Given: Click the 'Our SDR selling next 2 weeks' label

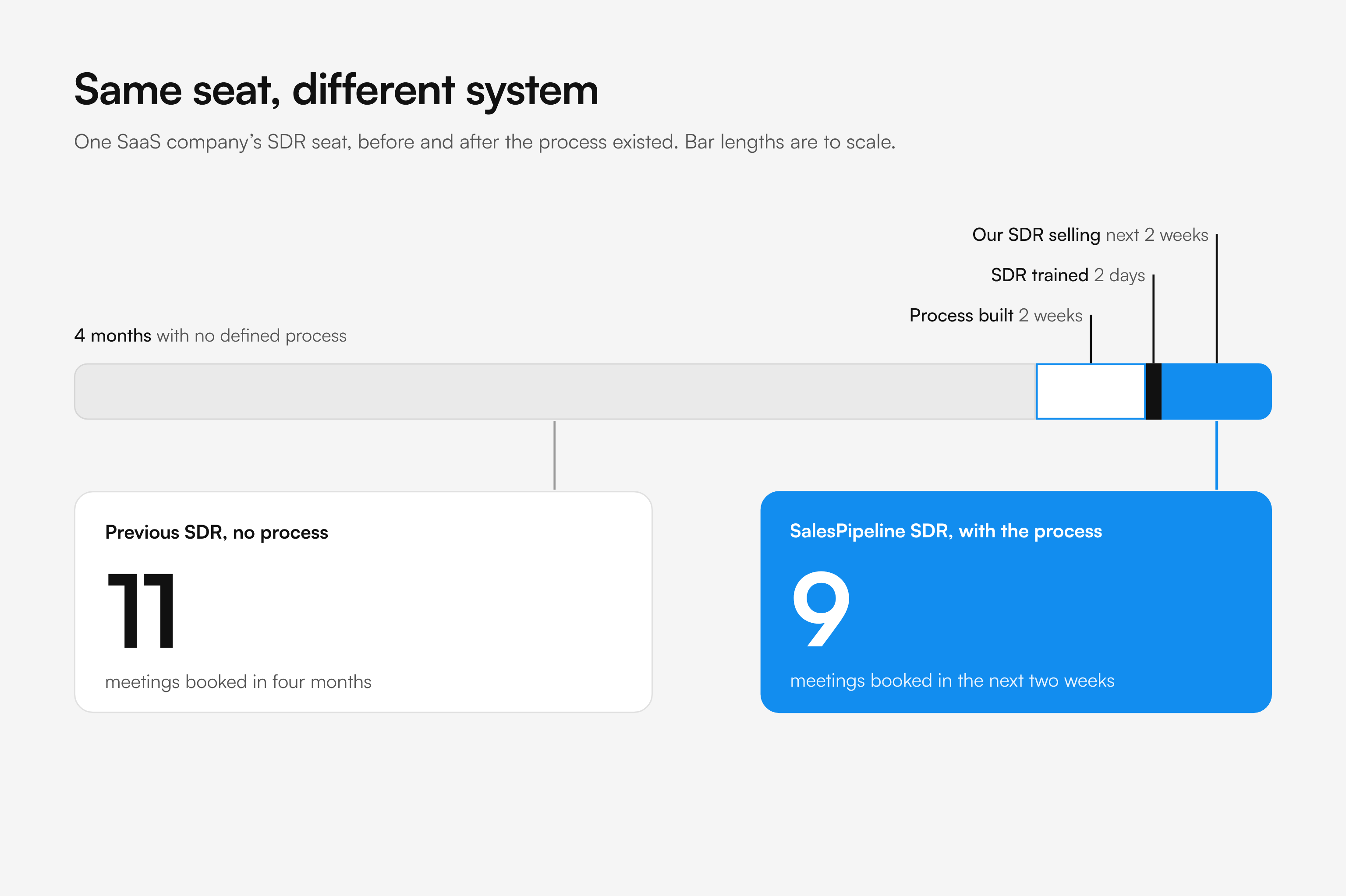Looking at the screenshot, I should point(1090,235).
